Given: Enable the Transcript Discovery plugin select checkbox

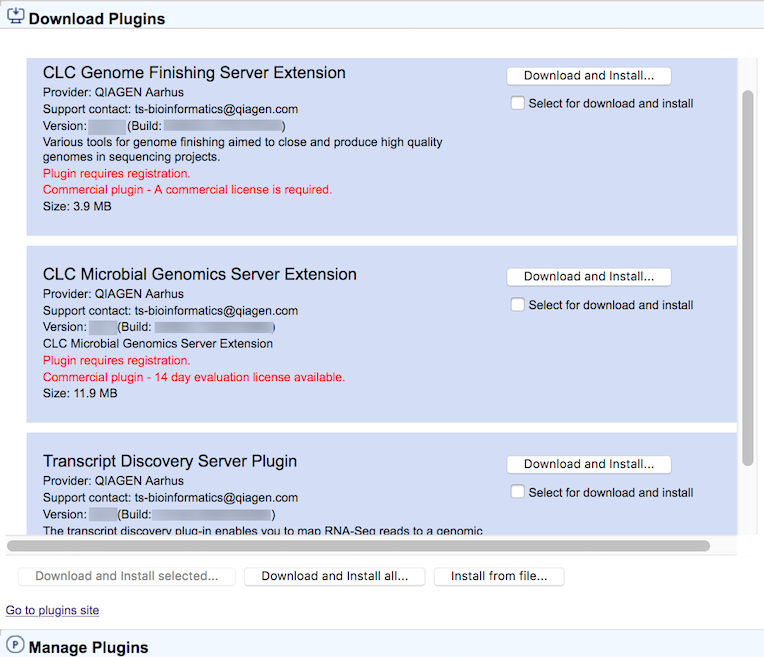Looking at the screenshot, I should (x=518, y=492).
